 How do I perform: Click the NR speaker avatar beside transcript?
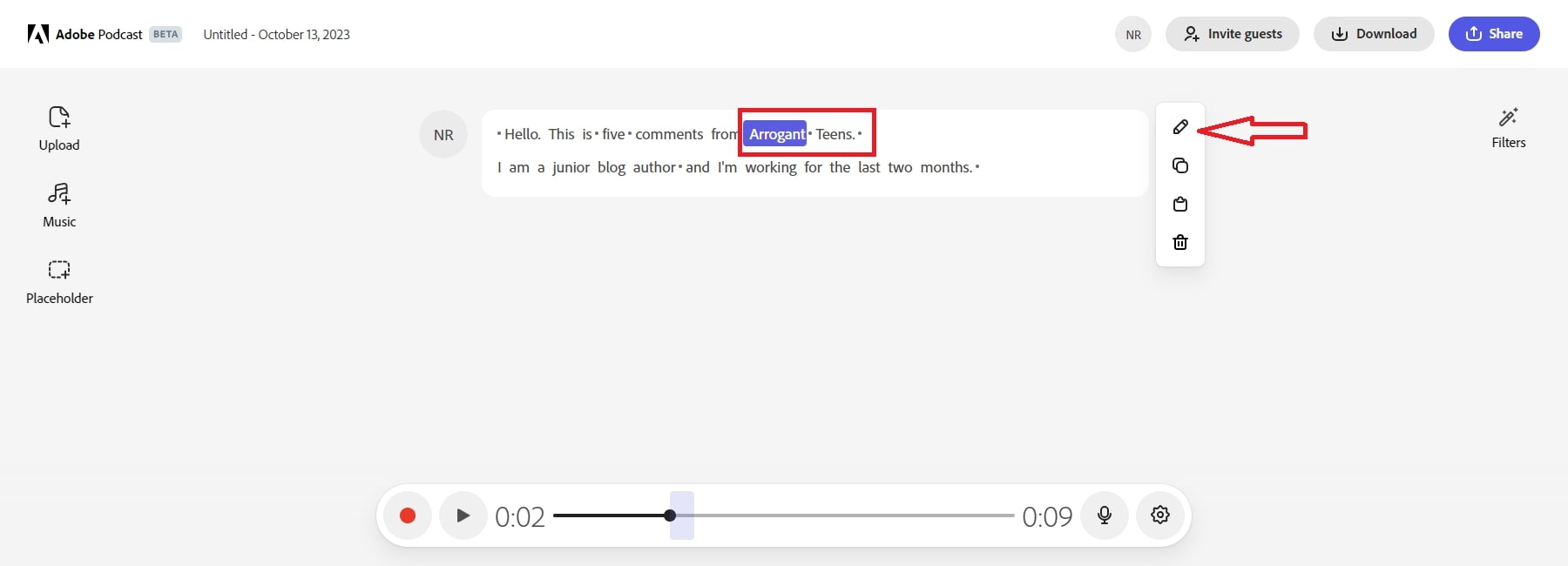click(443, 135)
